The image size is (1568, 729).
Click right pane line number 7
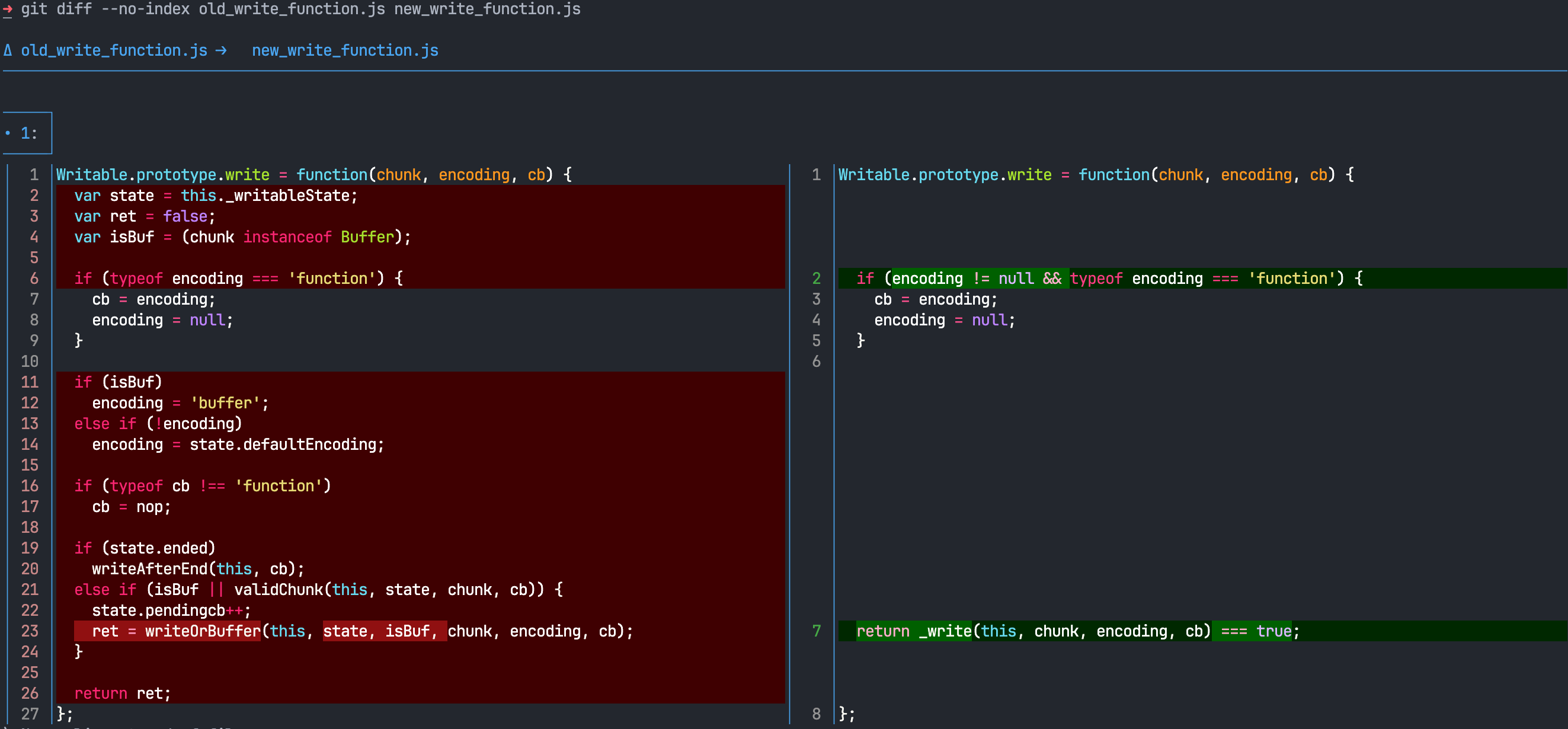pos(816,631)
